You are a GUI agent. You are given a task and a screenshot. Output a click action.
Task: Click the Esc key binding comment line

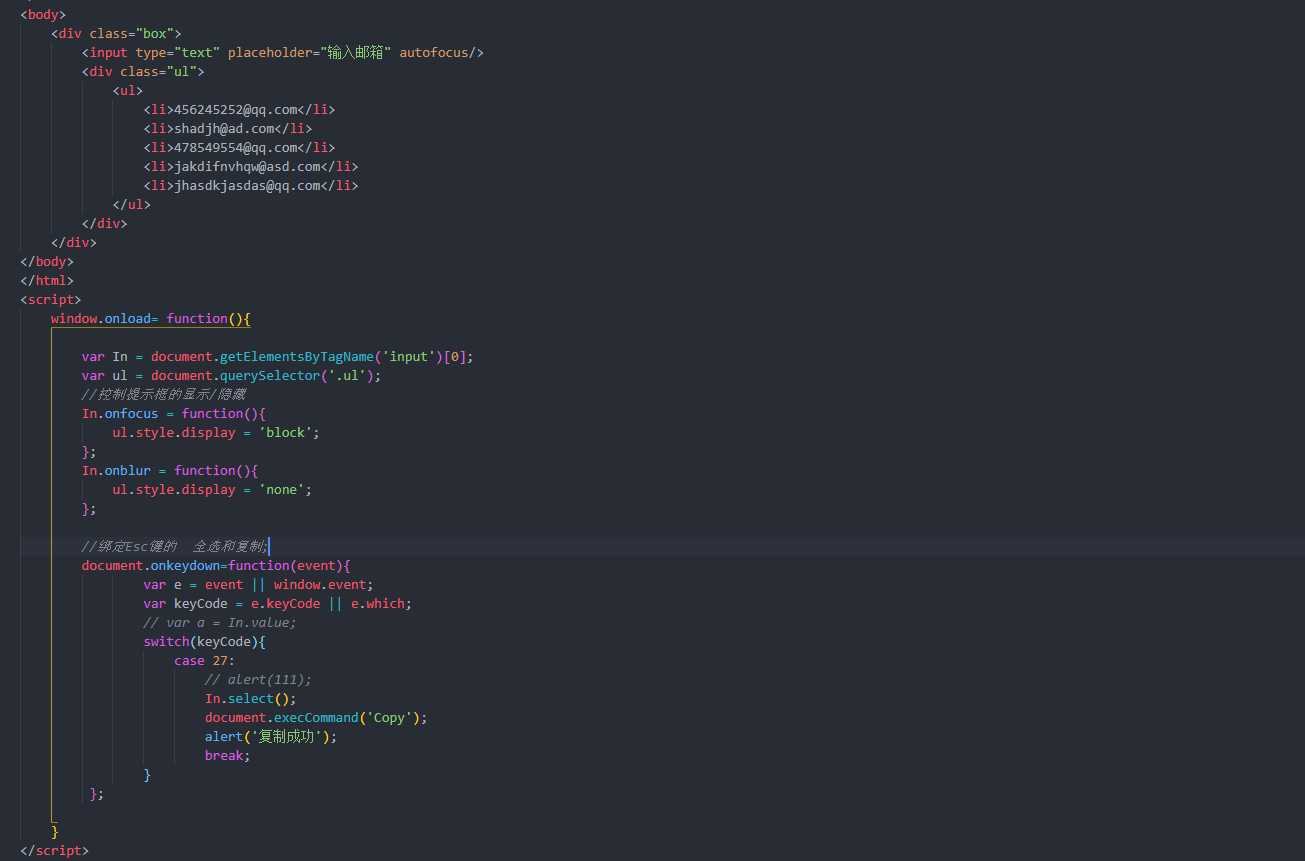(175, 546)
